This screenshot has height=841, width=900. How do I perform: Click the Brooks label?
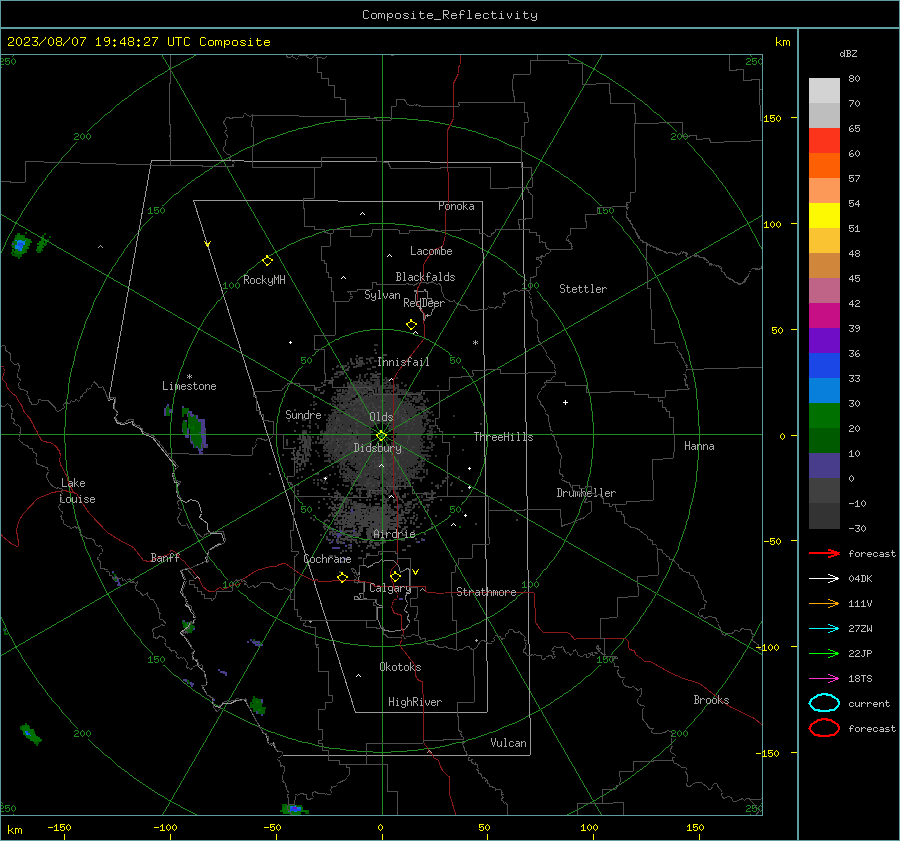tap(711, 700)
